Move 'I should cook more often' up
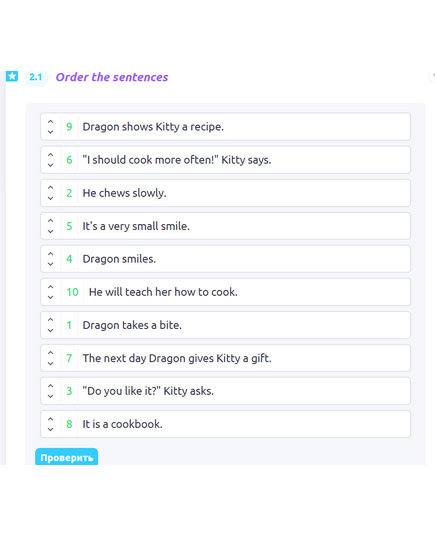The image size is (435, 537). (x=50, y=155)
